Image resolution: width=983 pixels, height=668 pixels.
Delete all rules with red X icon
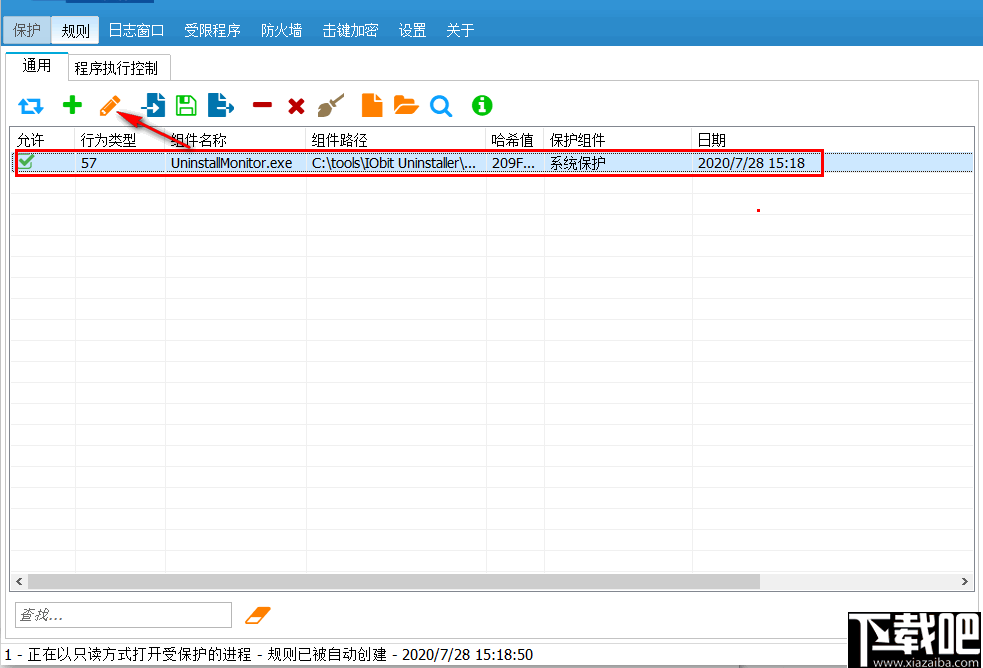[296, 105]
